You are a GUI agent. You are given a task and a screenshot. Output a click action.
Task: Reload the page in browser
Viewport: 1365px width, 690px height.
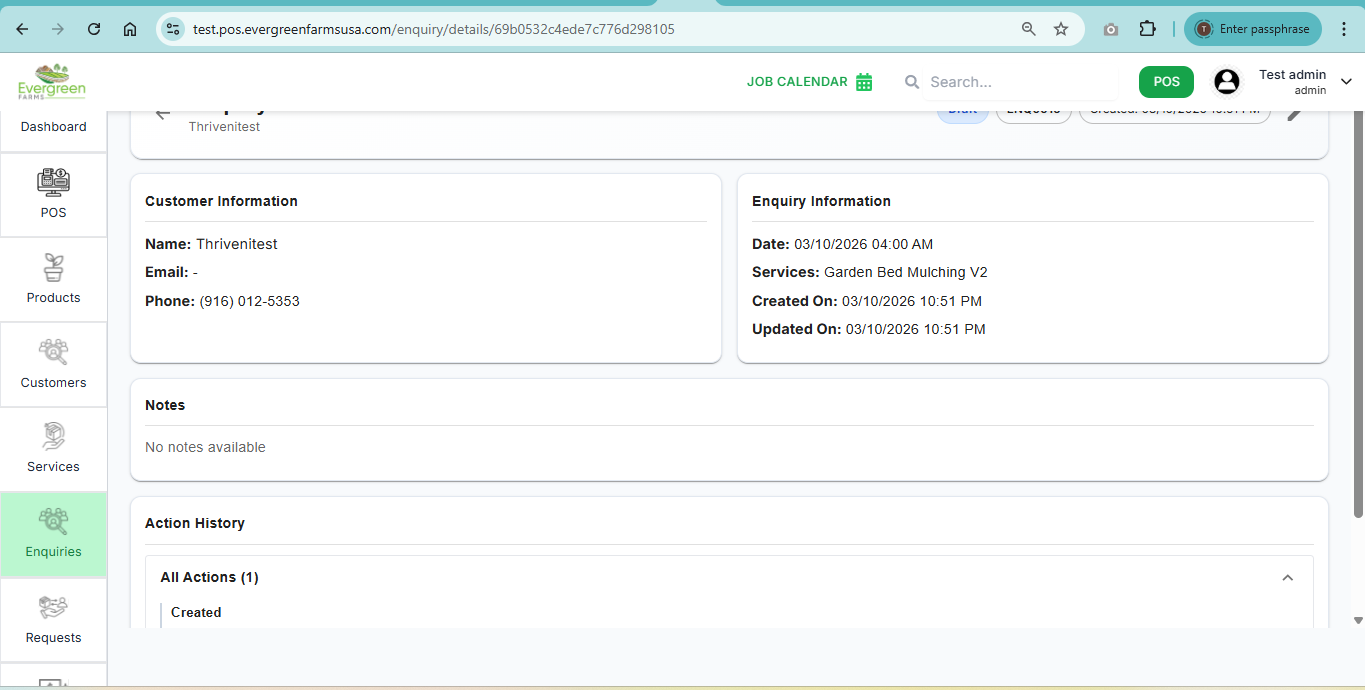(94, 29)
